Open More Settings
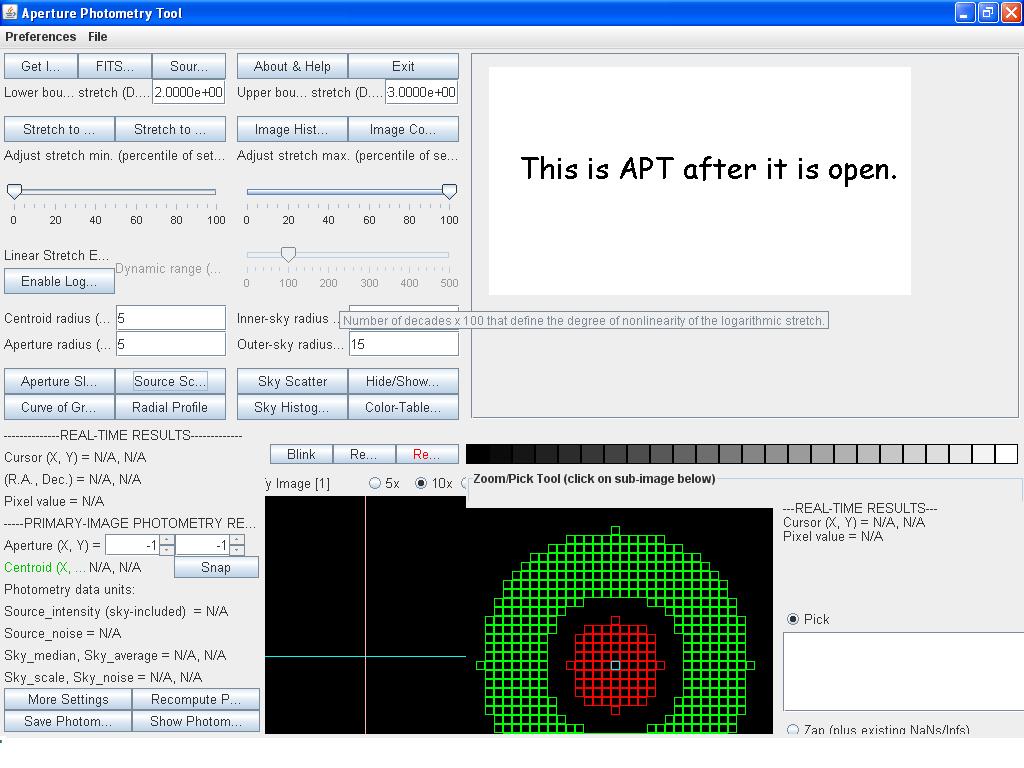The width and height of the screenshot is (1024, 768). pos(68,699)
